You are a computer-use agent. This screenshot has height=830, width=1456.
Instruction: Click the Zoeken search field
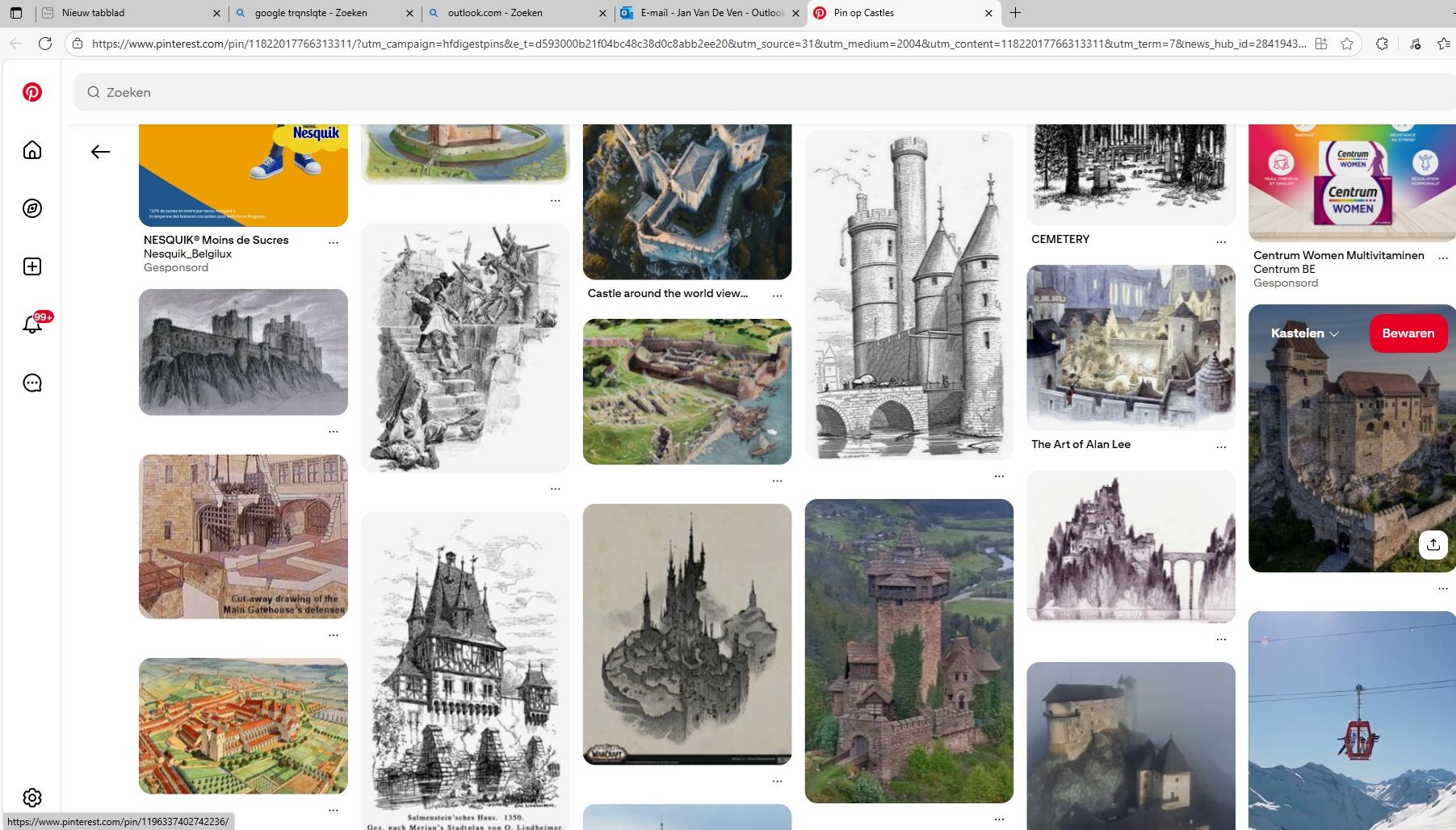(x=727, y=92)
